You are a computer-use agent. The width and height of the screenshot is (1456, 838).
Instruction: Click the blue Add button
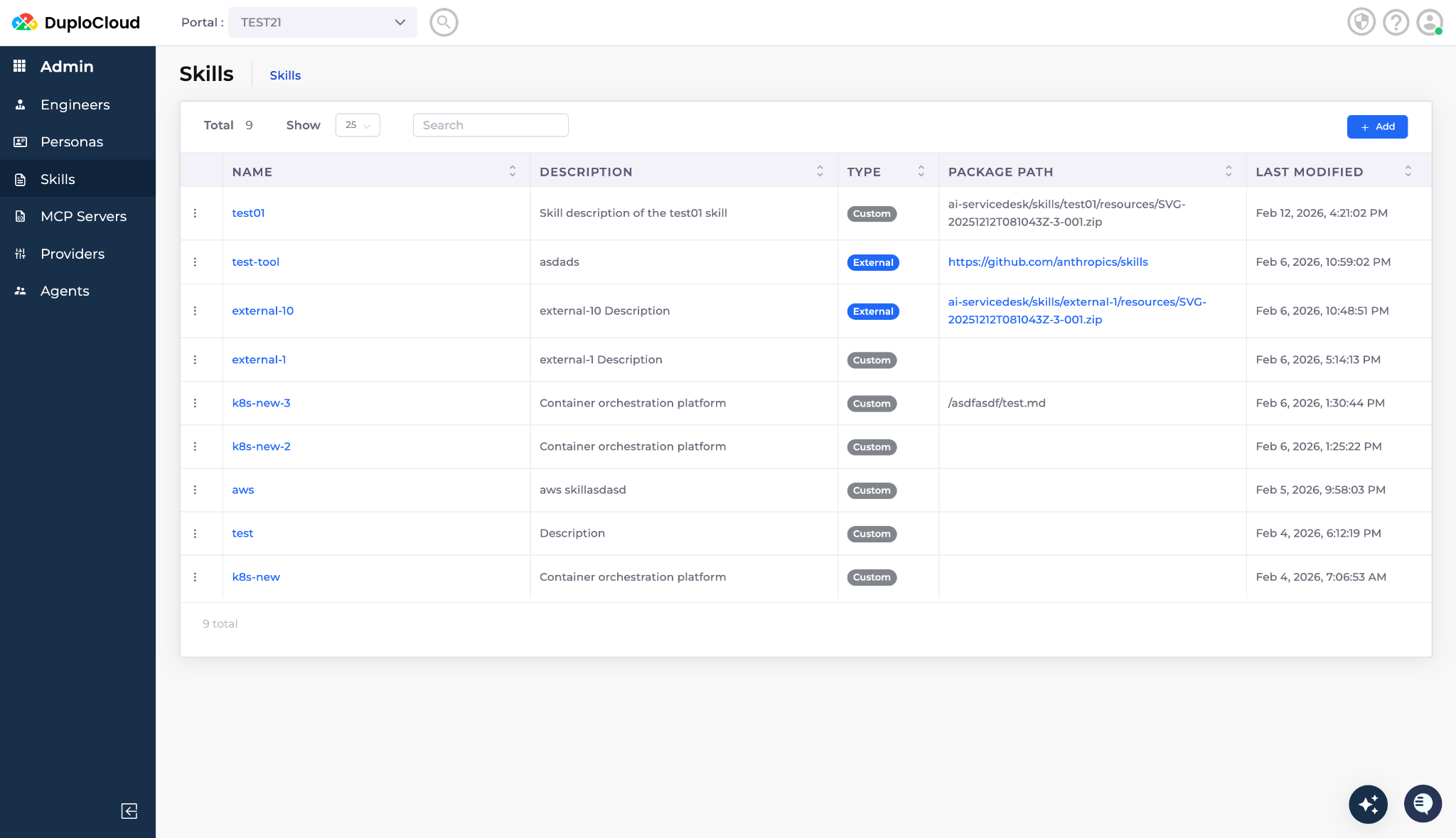click(x=1377, y=127)
